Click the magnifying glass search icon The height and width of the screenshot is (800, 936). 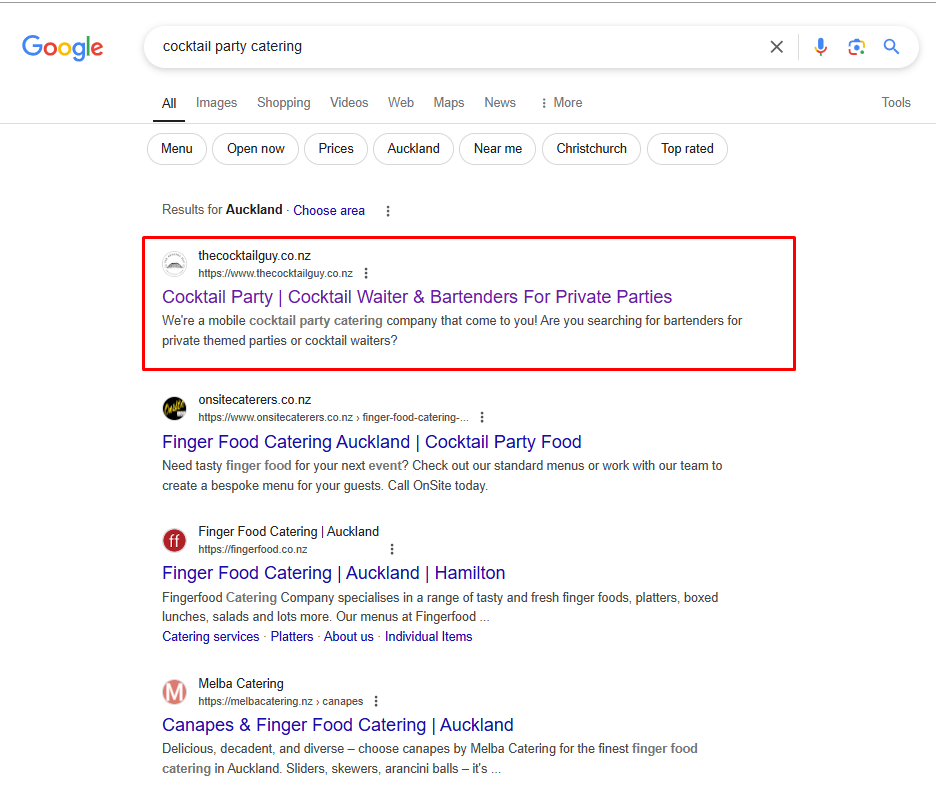click(x=891, y=47)
